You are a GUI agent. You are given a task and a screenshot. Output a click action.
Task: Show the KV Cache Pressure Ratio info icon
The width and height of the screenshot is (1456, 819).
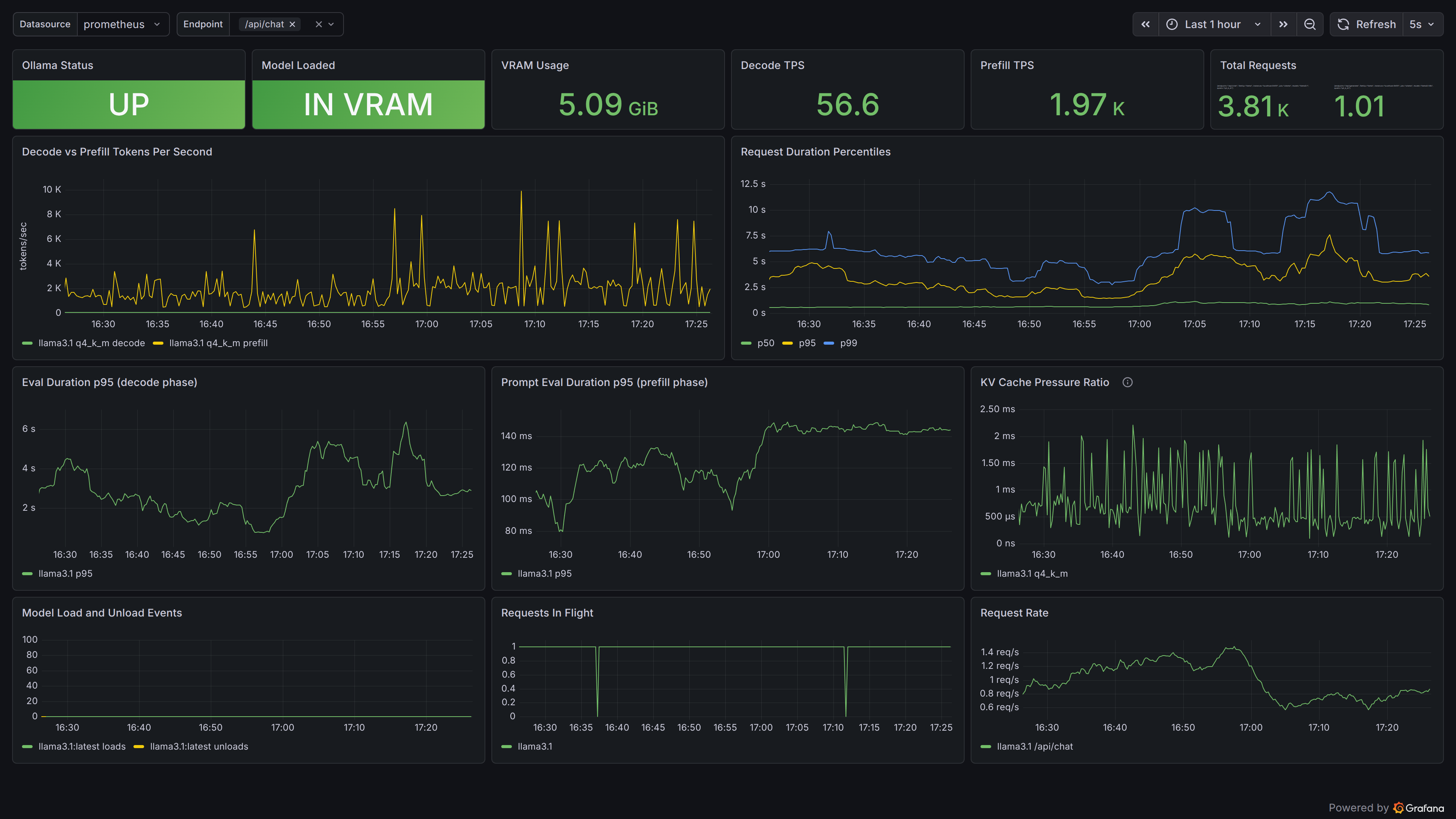pos(1127,382)
